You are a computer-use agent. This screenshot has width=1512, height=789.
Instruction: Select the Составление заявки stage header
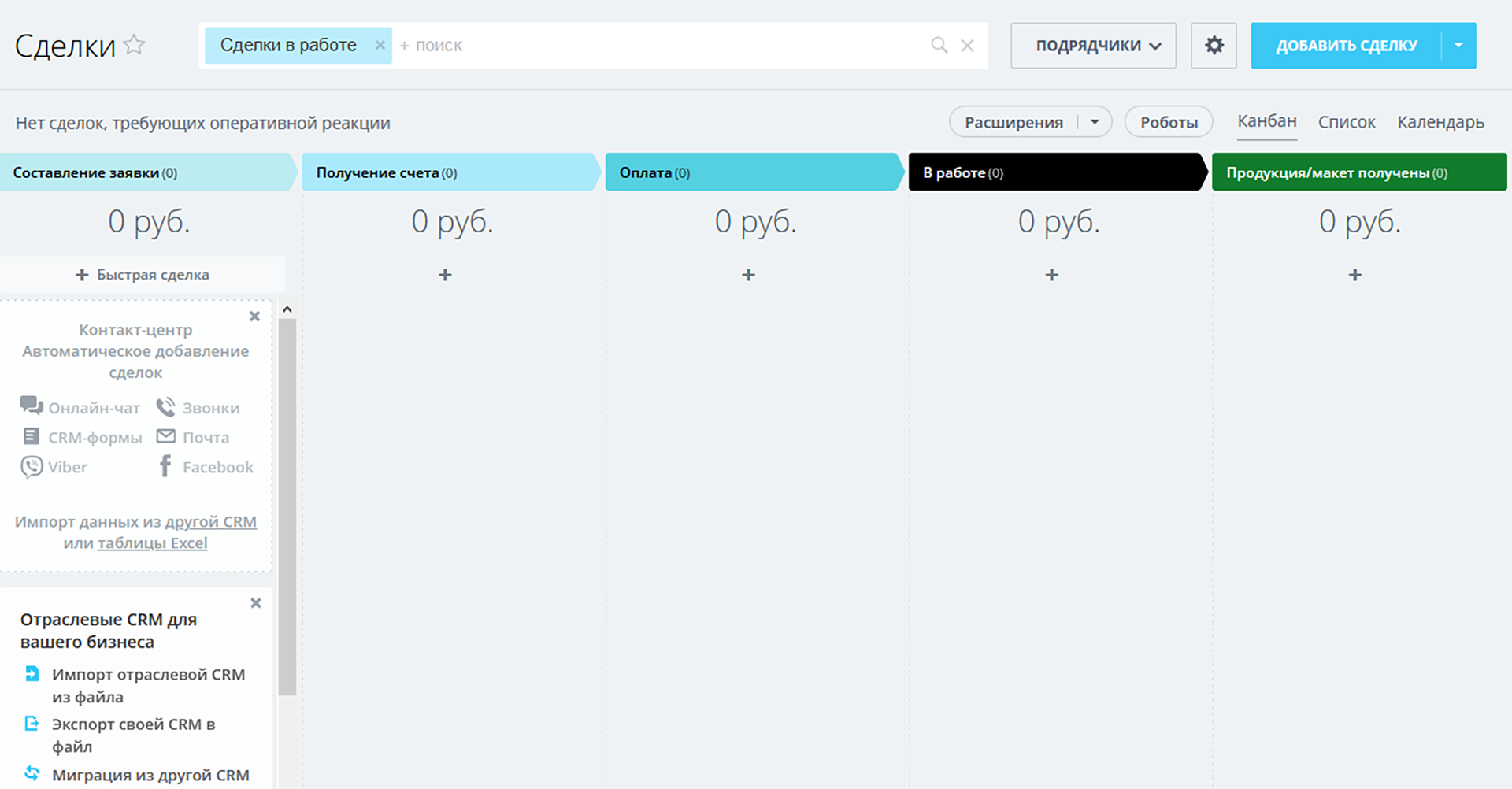tap(149, 172)
